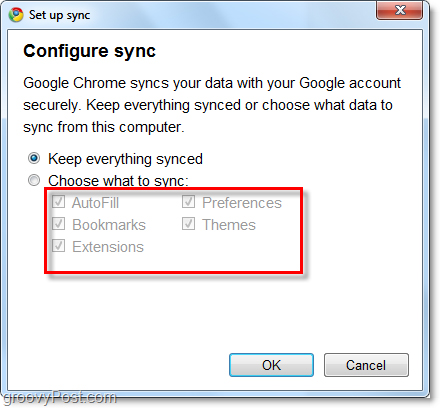Click the sync description paragraph
The width and height of the screenshot is (440, 408).
[212, 105]
